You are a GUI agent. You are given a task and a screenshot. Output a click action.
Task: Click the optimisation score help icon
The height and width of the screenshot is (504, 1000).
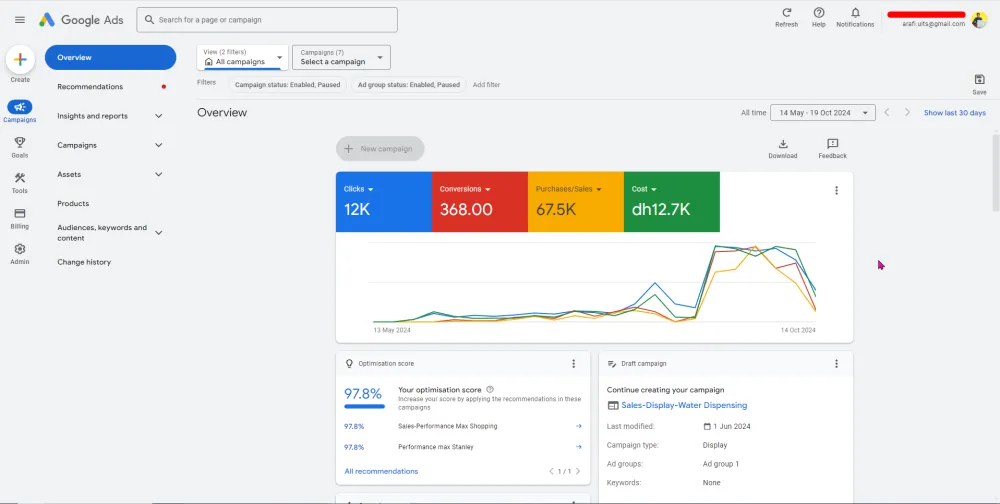tap(490, 389)
